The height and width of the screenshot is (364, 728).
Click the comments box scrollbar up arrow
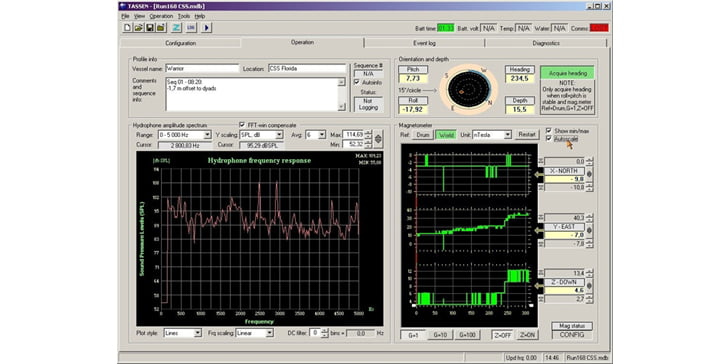coord(342,82)
